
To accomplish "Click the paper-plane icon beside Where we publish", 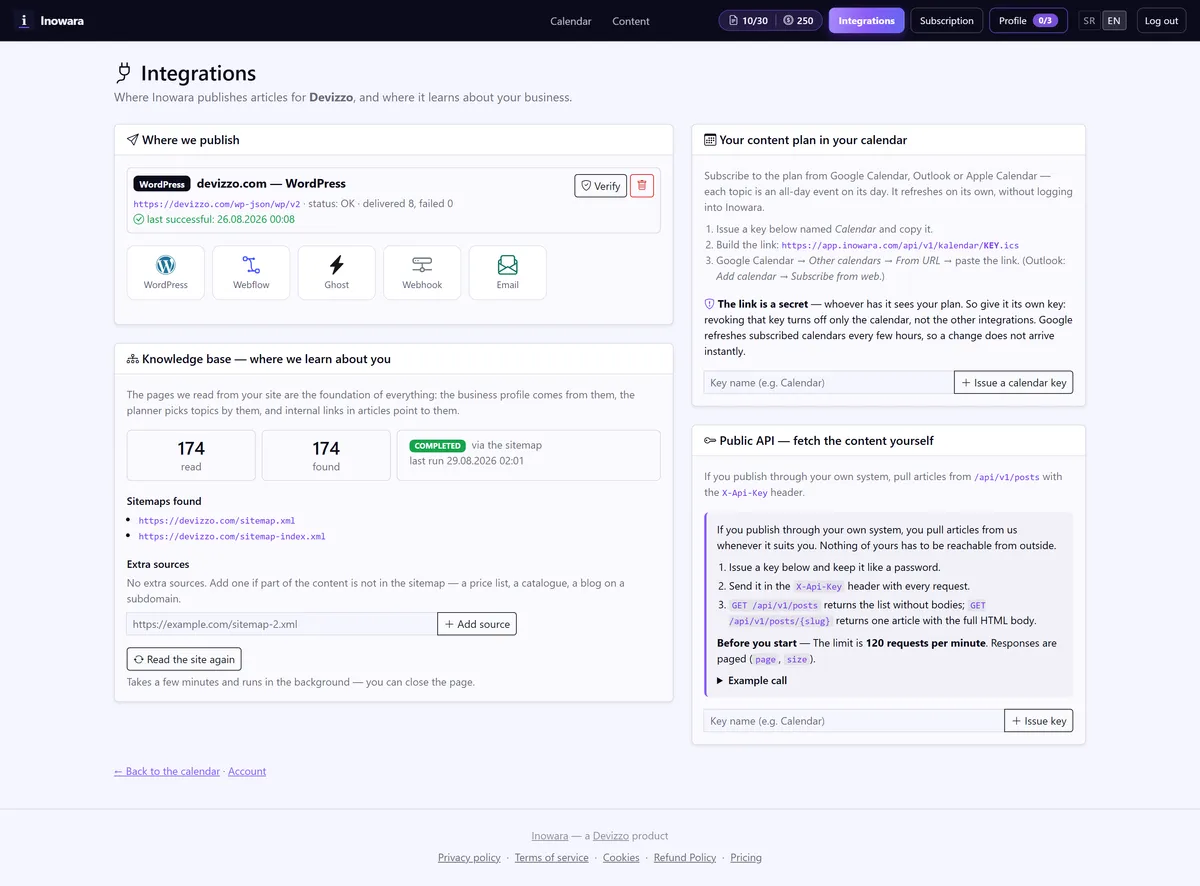I will (133, 140).
